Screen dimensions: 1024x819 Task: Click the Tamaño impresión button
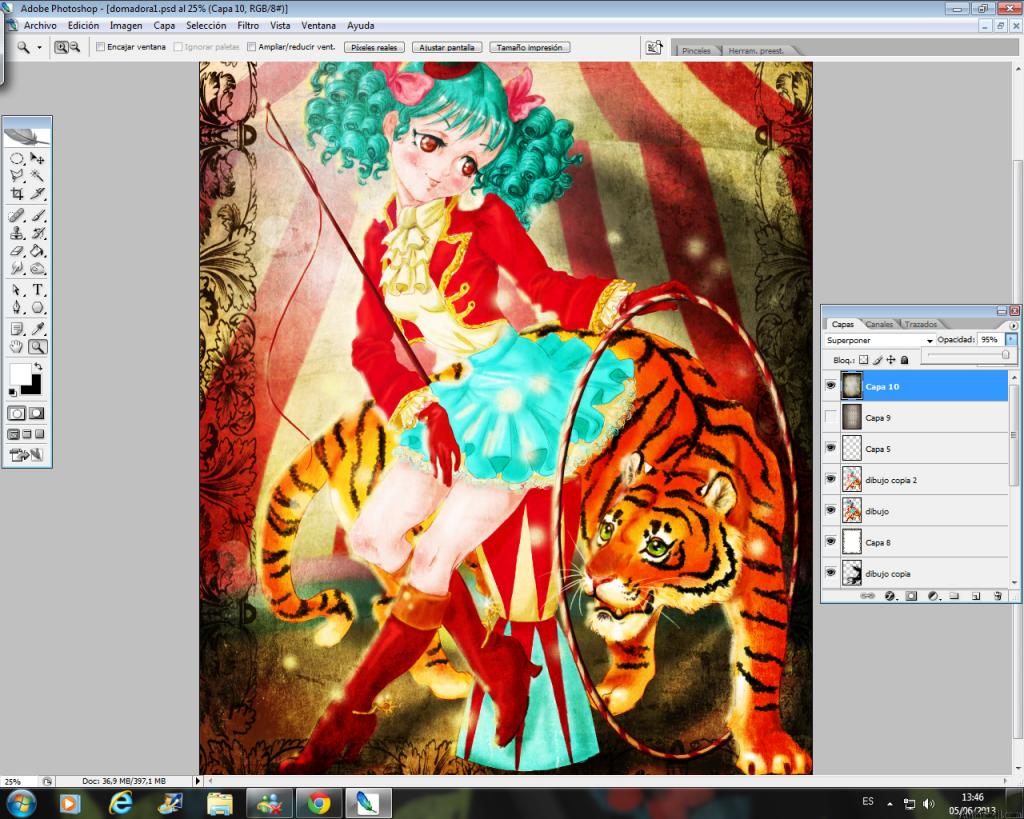[530, 47]
